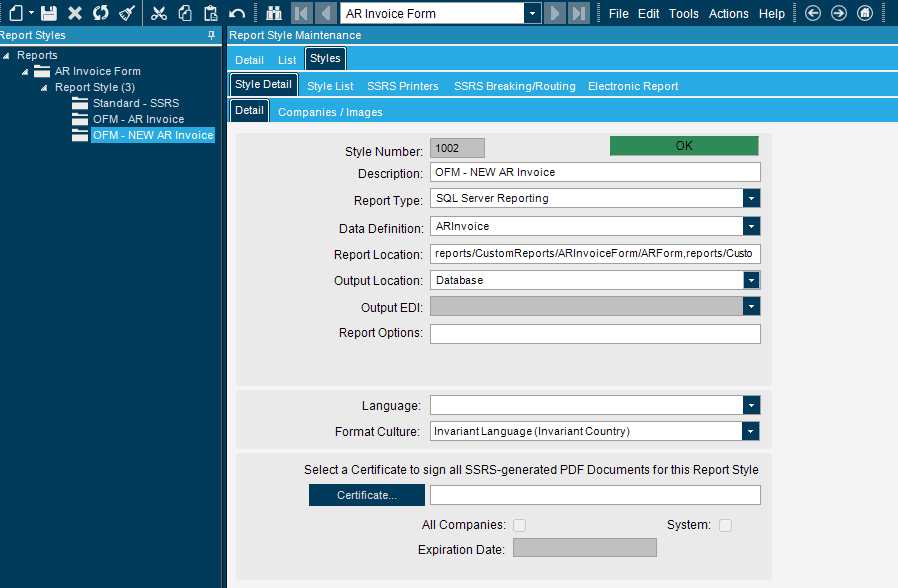Click the Clear broom icon
Viewport: 898px width, 588px height.
[127, 13]
